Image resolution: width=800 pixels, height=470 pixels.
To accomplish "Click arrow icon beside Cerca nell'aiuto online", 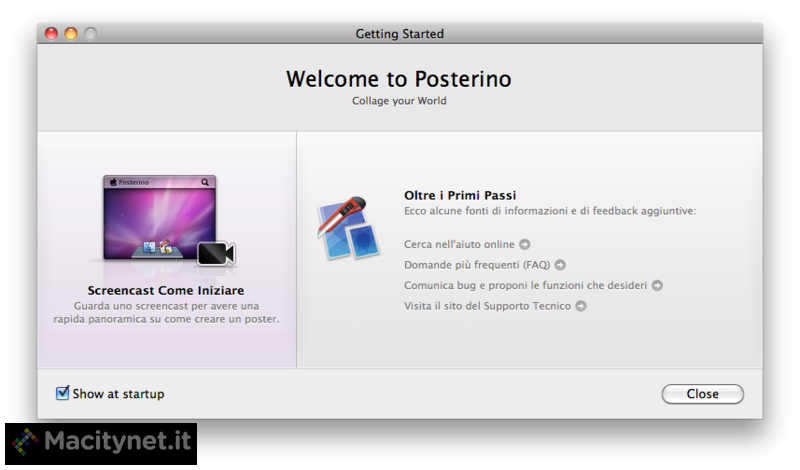I will coord(525,244).
